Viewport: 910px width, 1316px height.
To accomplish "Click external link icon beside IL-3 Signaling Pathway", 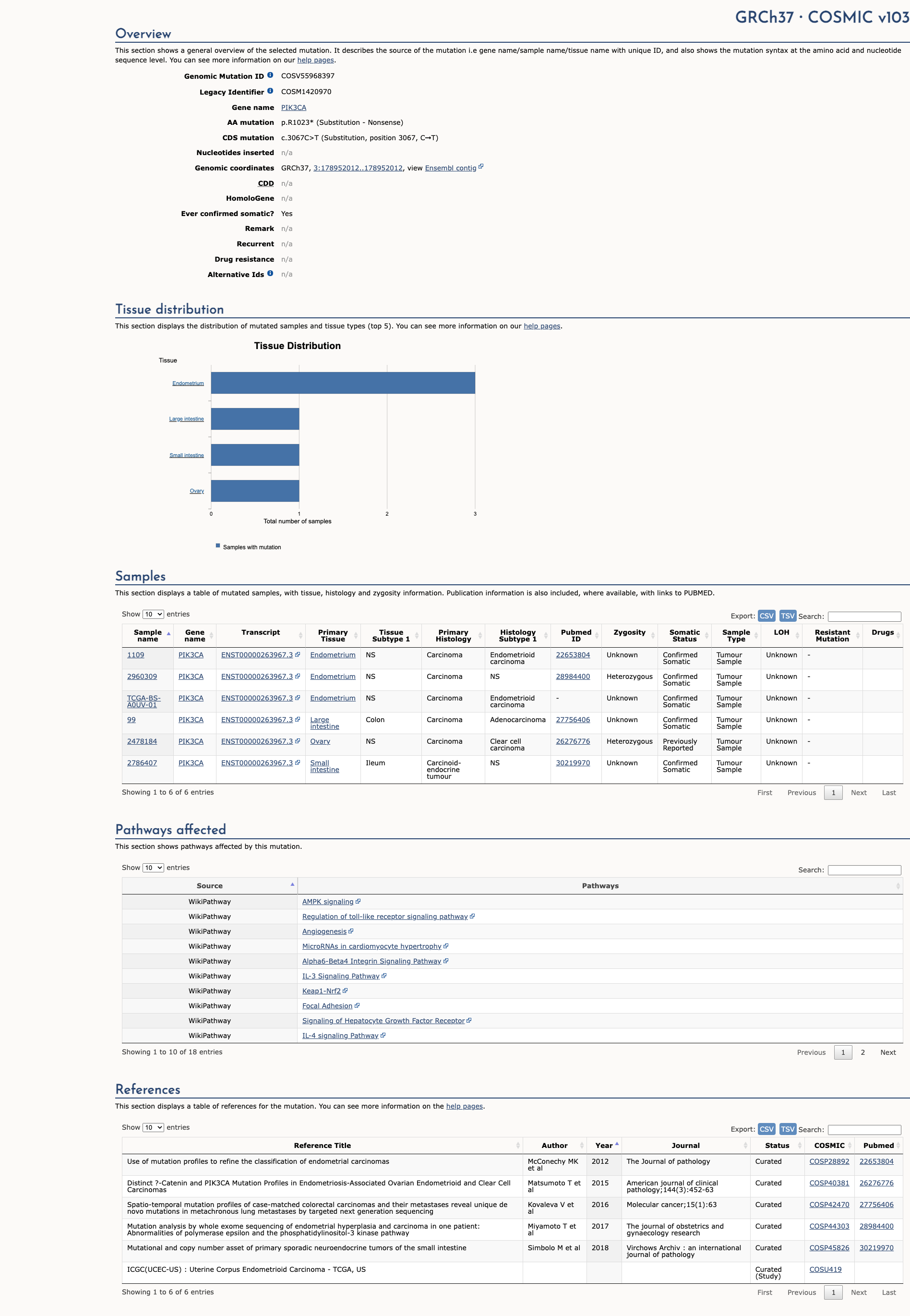I will pos(384,976).
